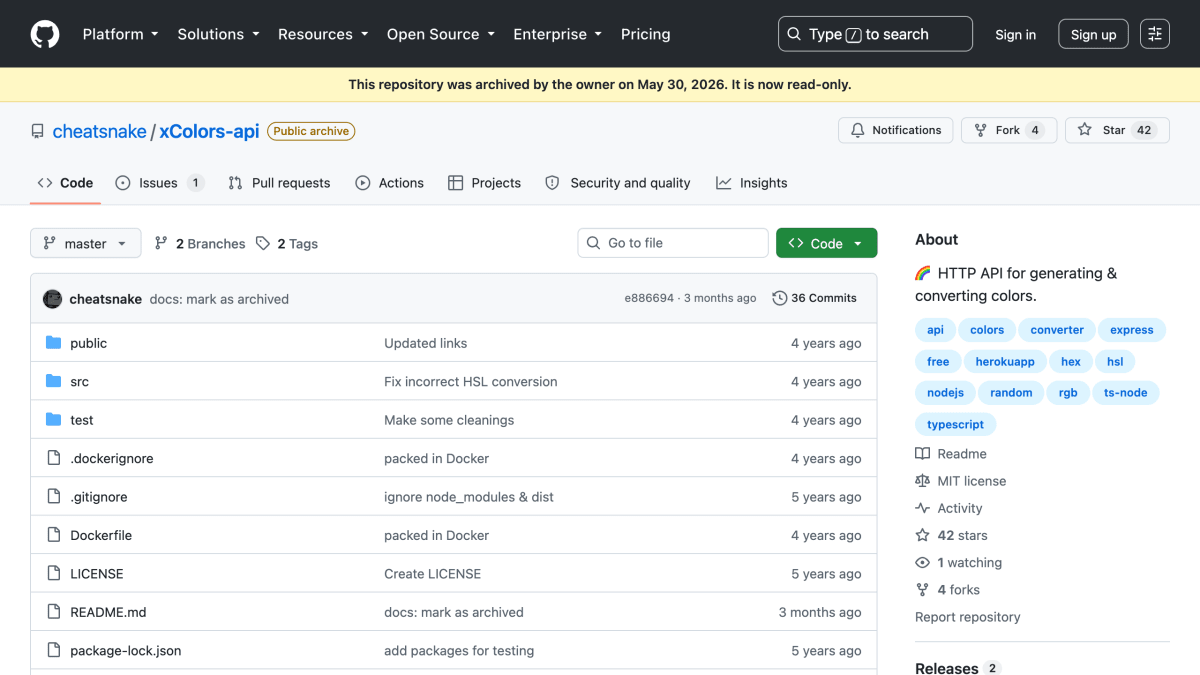The height and width of the screenshot is (675, 1200).
Task: Open the Platform dropdown menu
Action: (120, 34)
